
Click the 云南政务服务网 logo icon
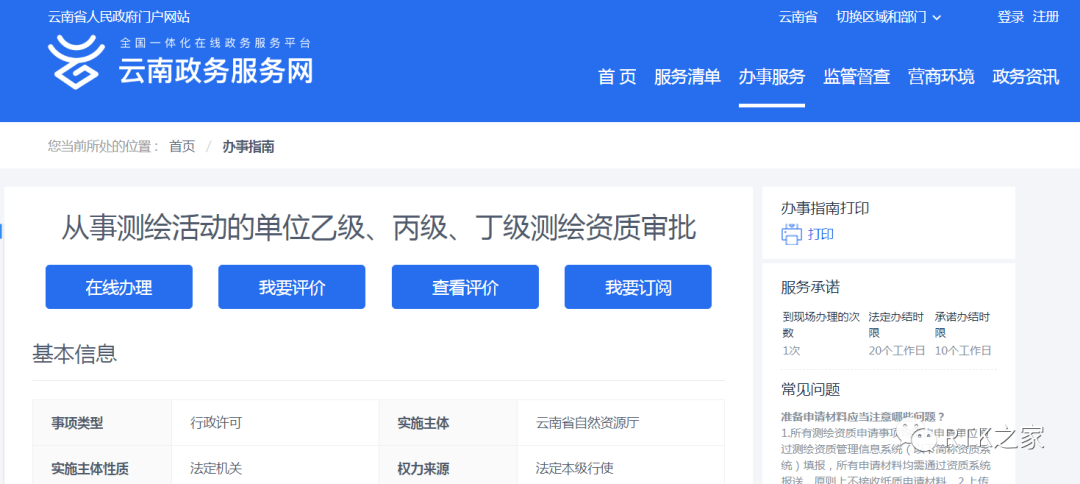75,61
